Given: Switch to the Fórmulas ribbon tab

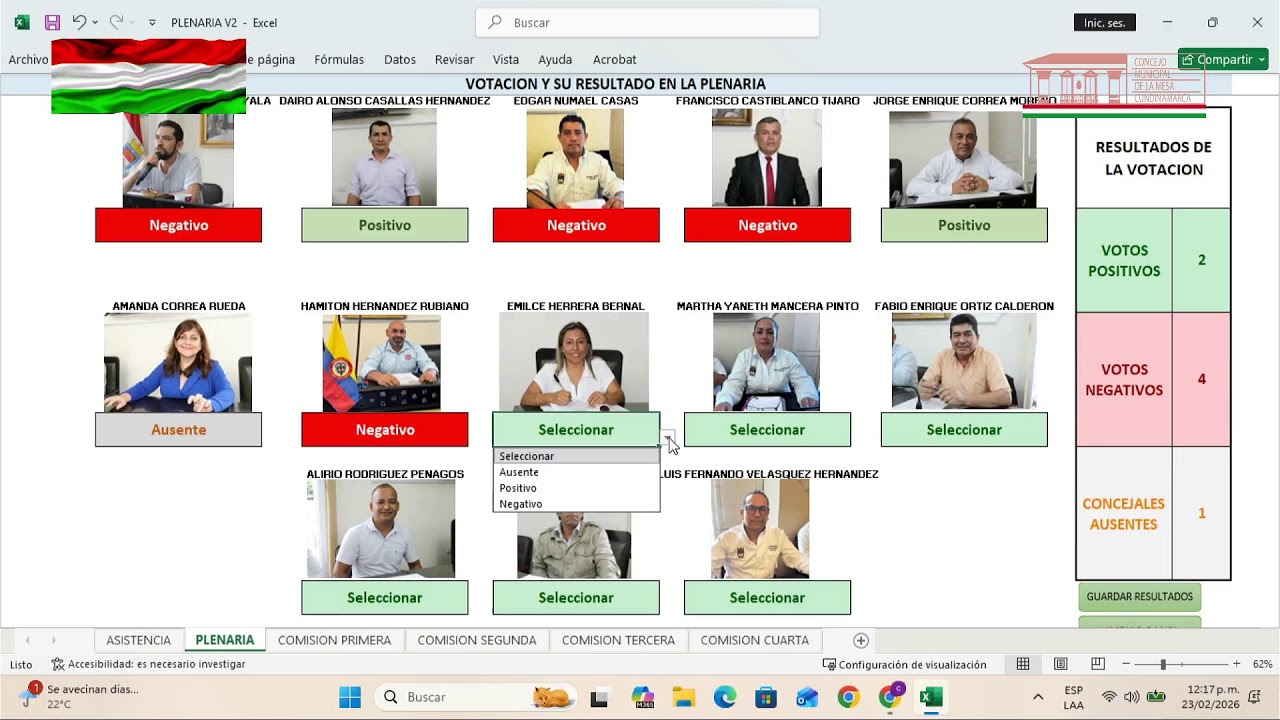Looking at the screenshot, I should [x=339, y=60].
